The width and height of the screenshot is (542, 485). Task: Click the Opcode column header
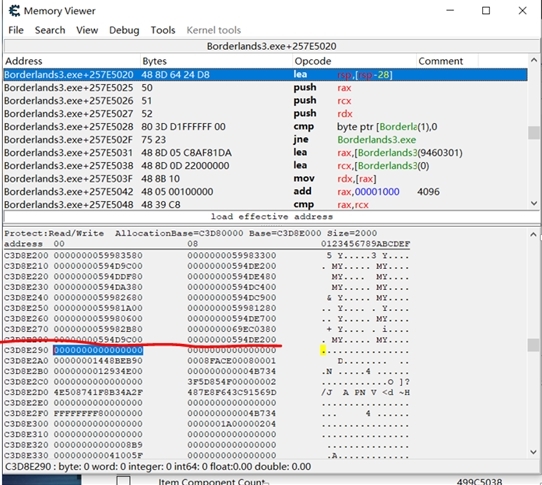[x=354, y=61]
